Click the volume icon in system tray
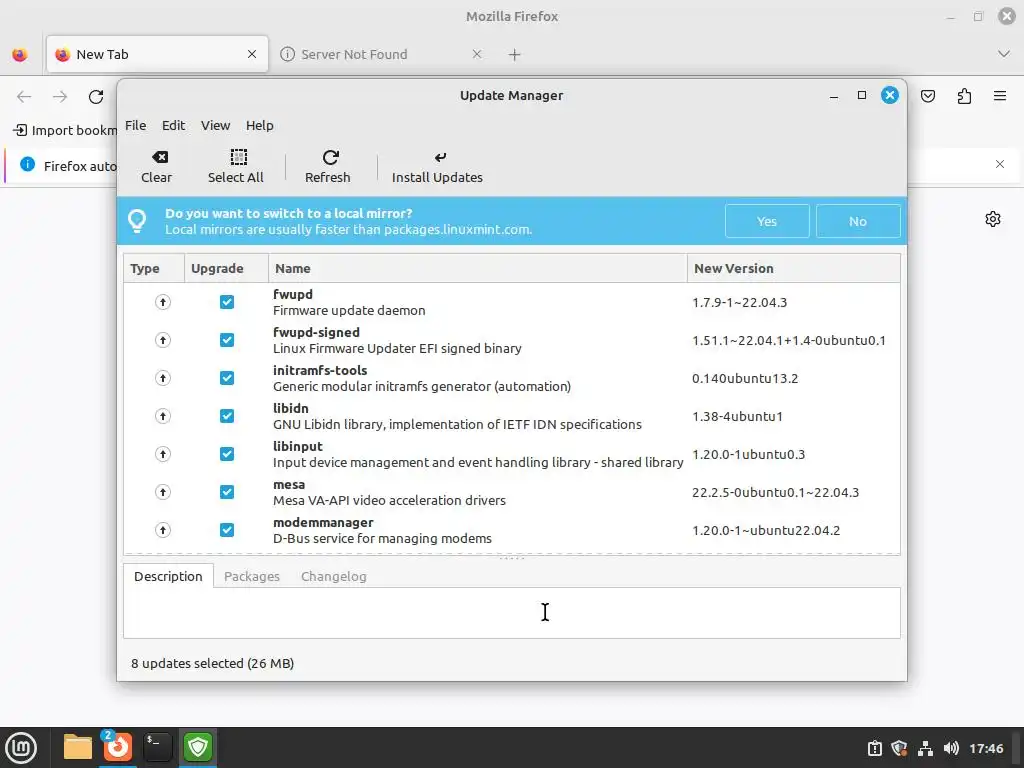The height and width of the screenshot is (768, 1024). [x=952, y=748]
